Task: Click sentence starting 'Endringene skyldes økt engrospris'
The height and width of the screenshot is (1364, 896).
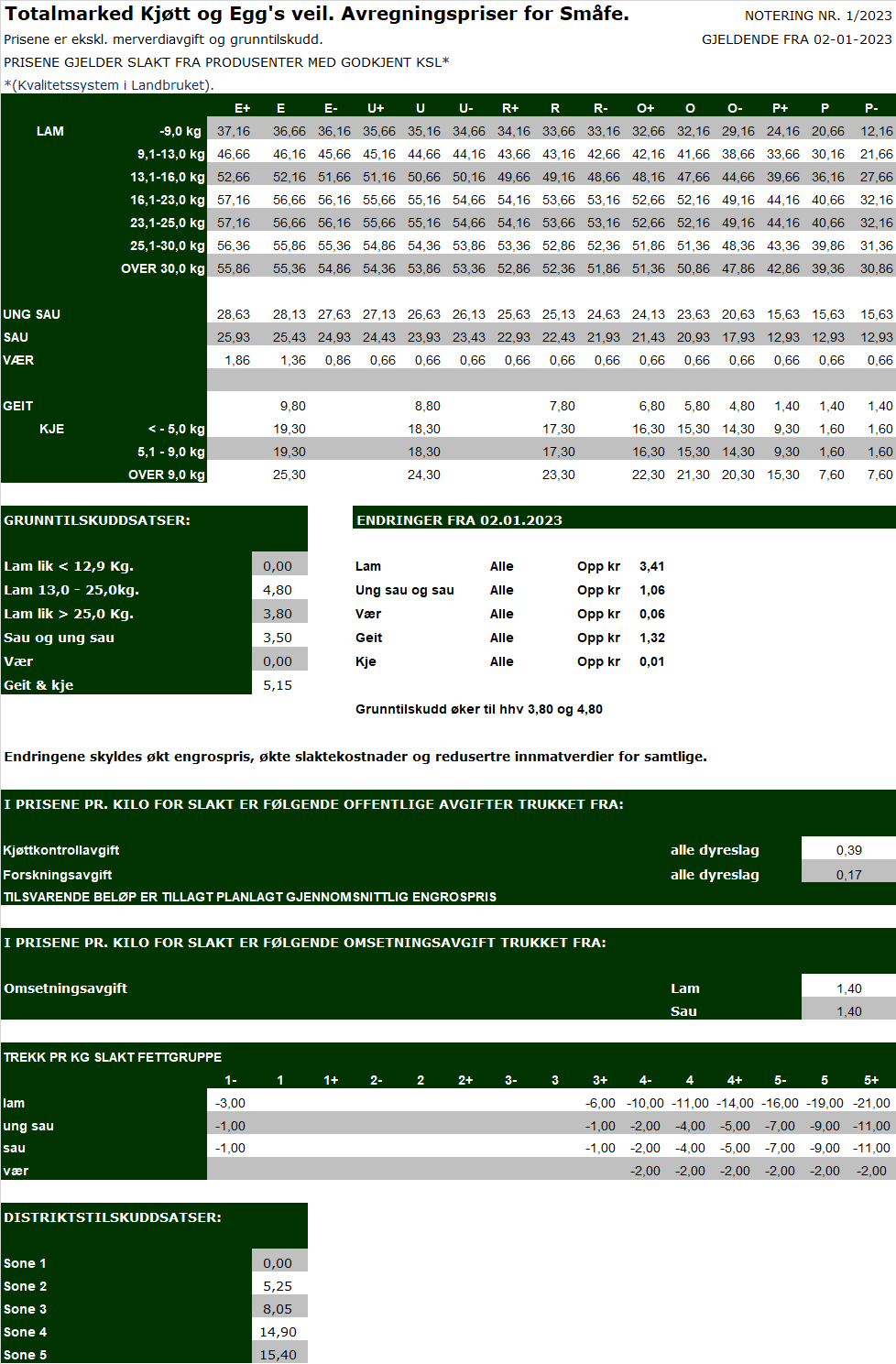Action: pyautogui.click(x=355, y=757)
